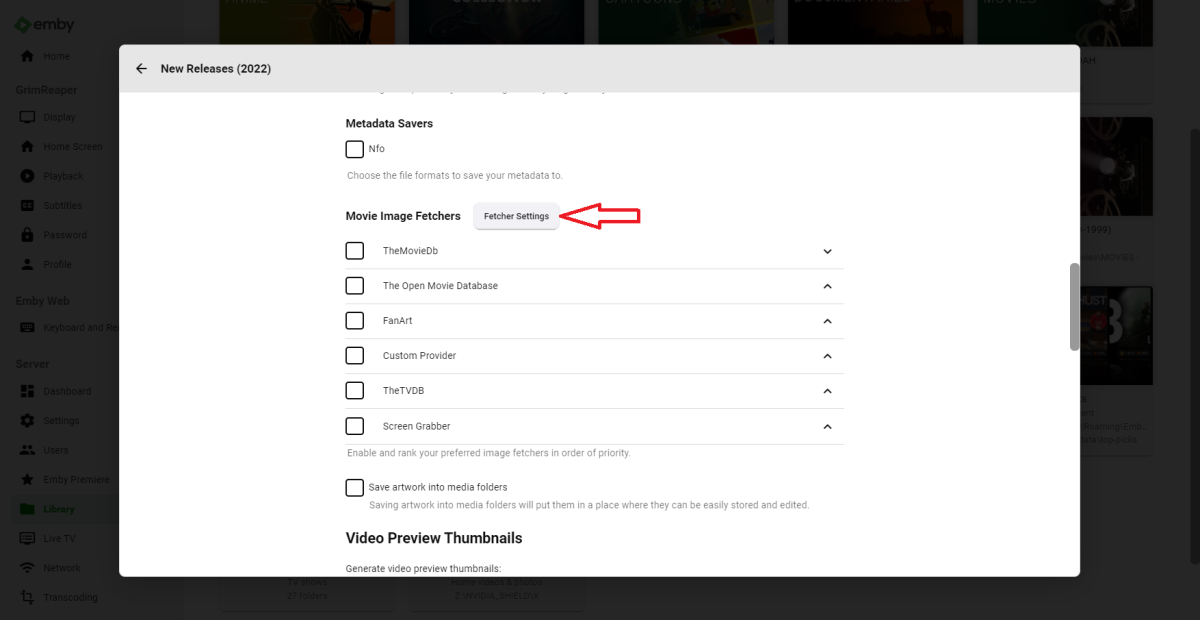
Task: Select the Playback icon in sidebar
Action: click(28, 176)
